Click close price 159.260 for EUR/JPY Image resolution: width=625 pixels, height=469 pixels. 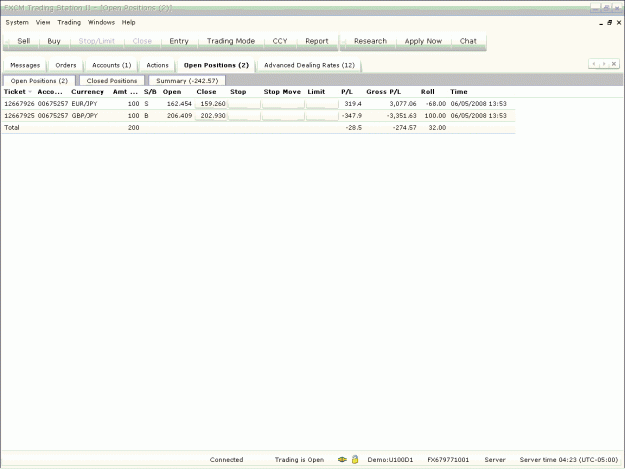(x=213, y=104)
